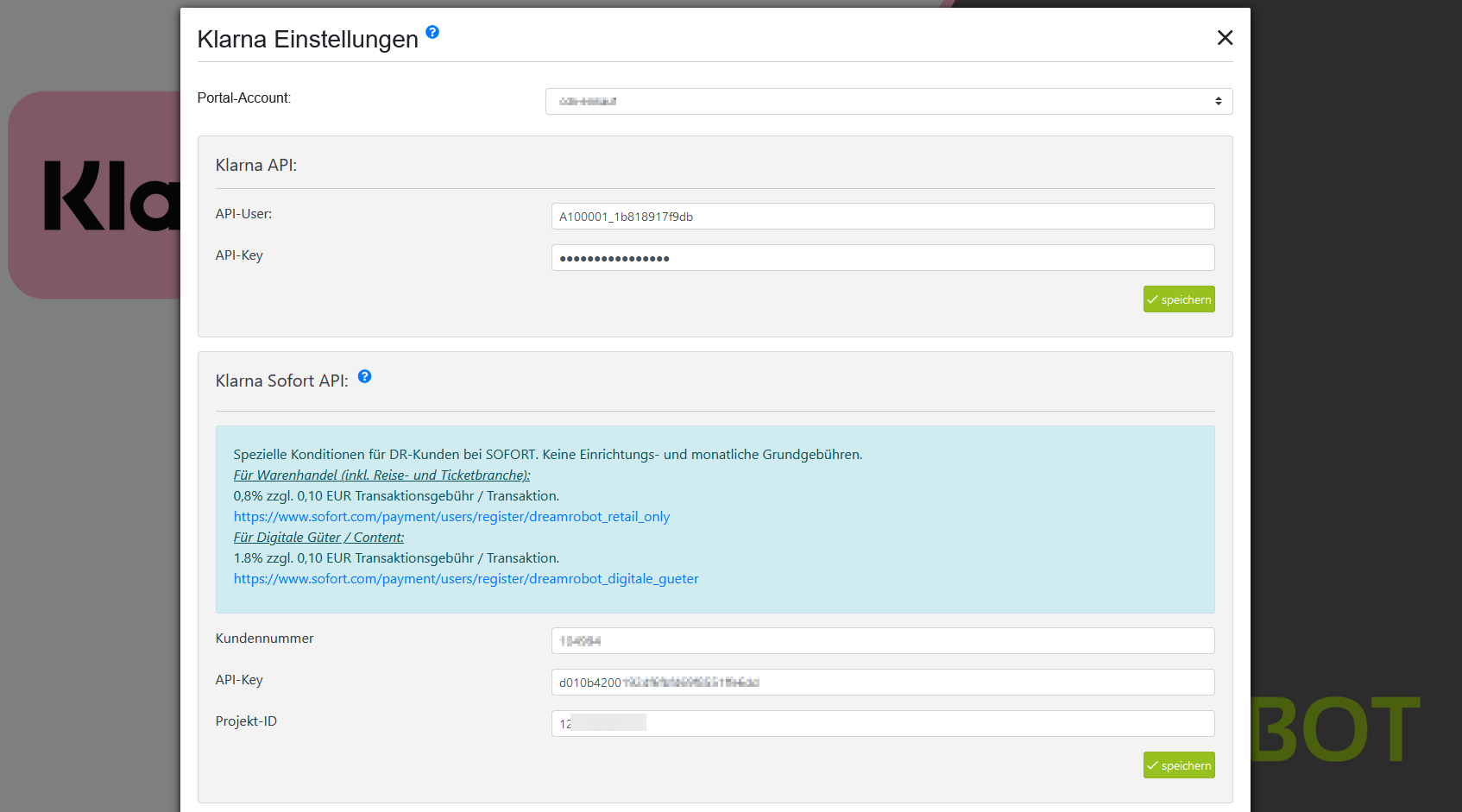
Task: Focus the Sofort API-Key input field
Action: (x=883, y=683)
